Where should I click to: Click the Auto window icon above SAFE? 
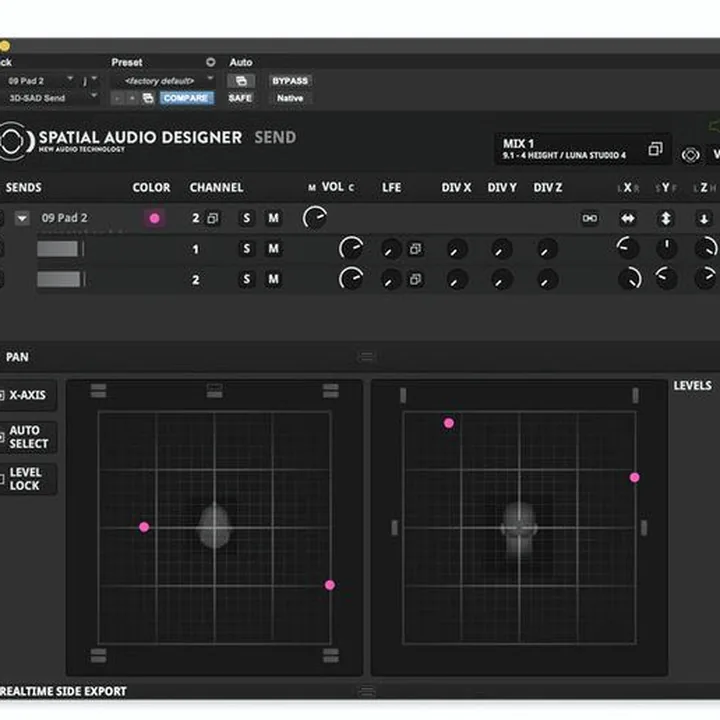click(x=241, y=81)
